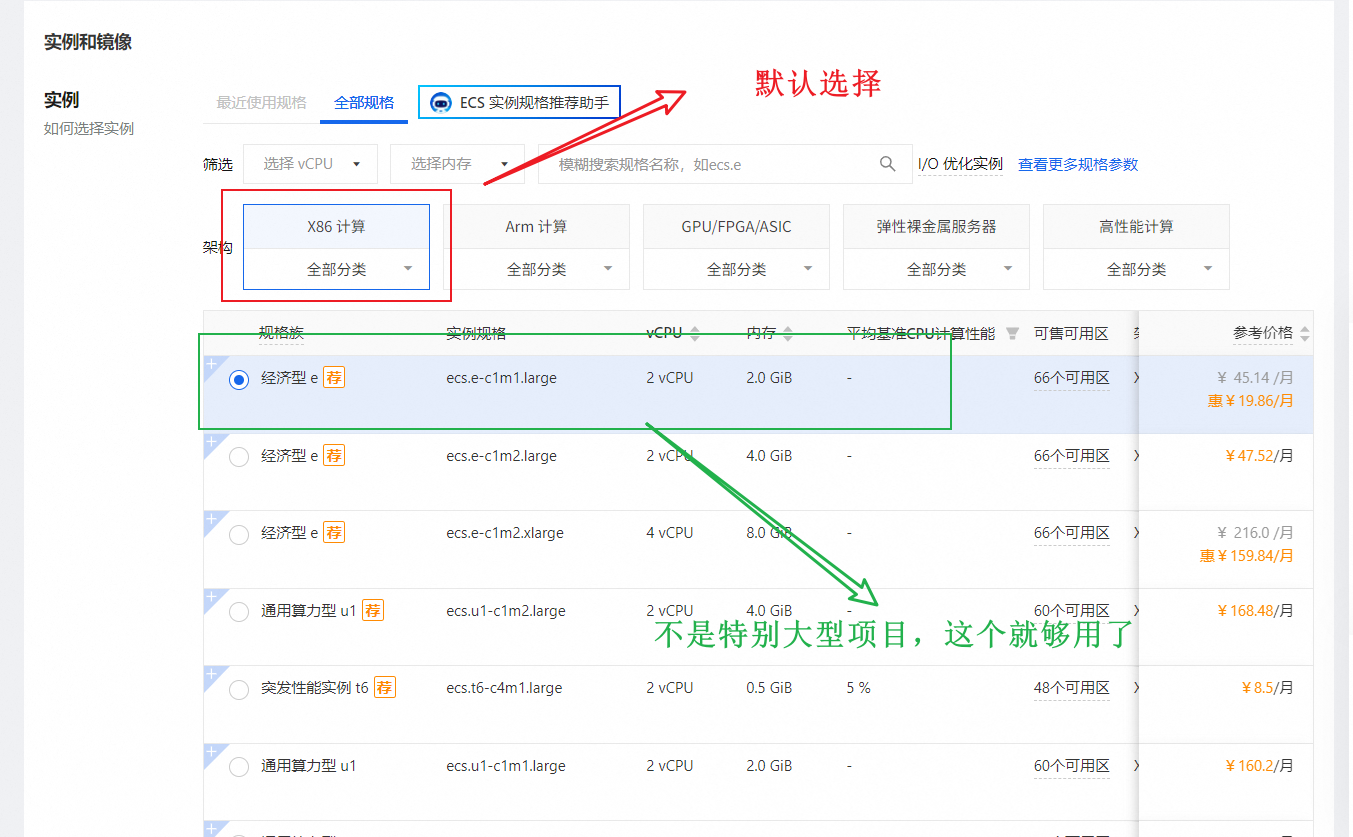Image resolution: width=1353 pixels, height=837 pixels.
Task: Select radio for ecs.u1-c1m2.large
Action: (x=239, y=612)
